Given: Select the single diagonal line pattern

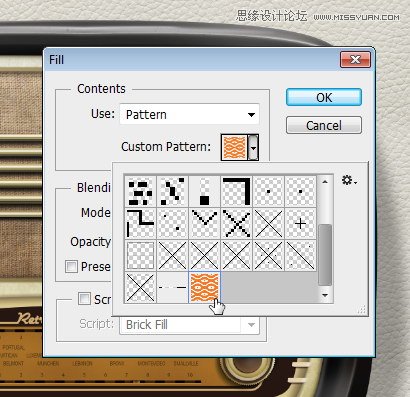Looking at the screenshot, I should pyautogui.click(x=301, y=255).
